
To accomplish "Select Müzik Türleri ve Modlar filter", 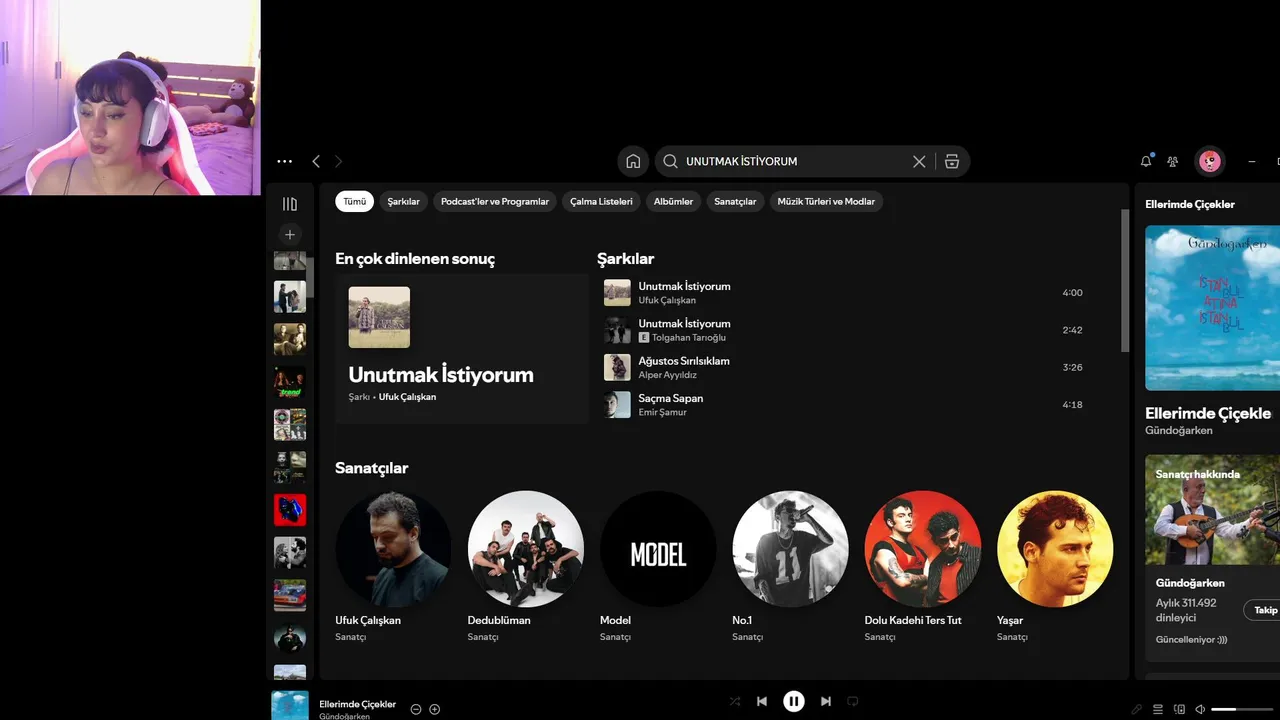I will point(826,201).
